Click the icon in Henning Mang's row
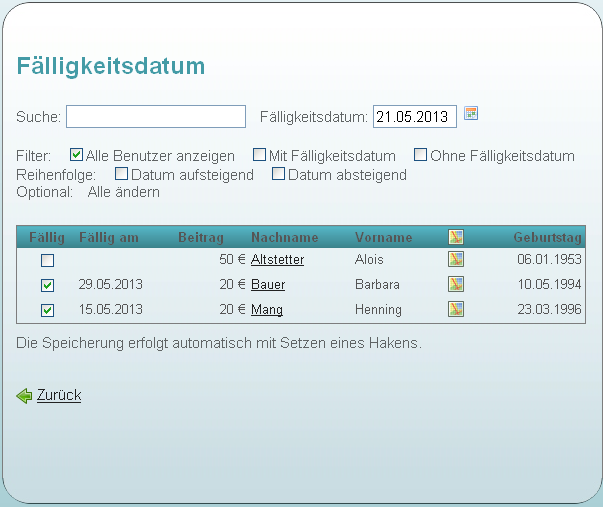This screenshot has height=507, width=603. click(456, 309)
